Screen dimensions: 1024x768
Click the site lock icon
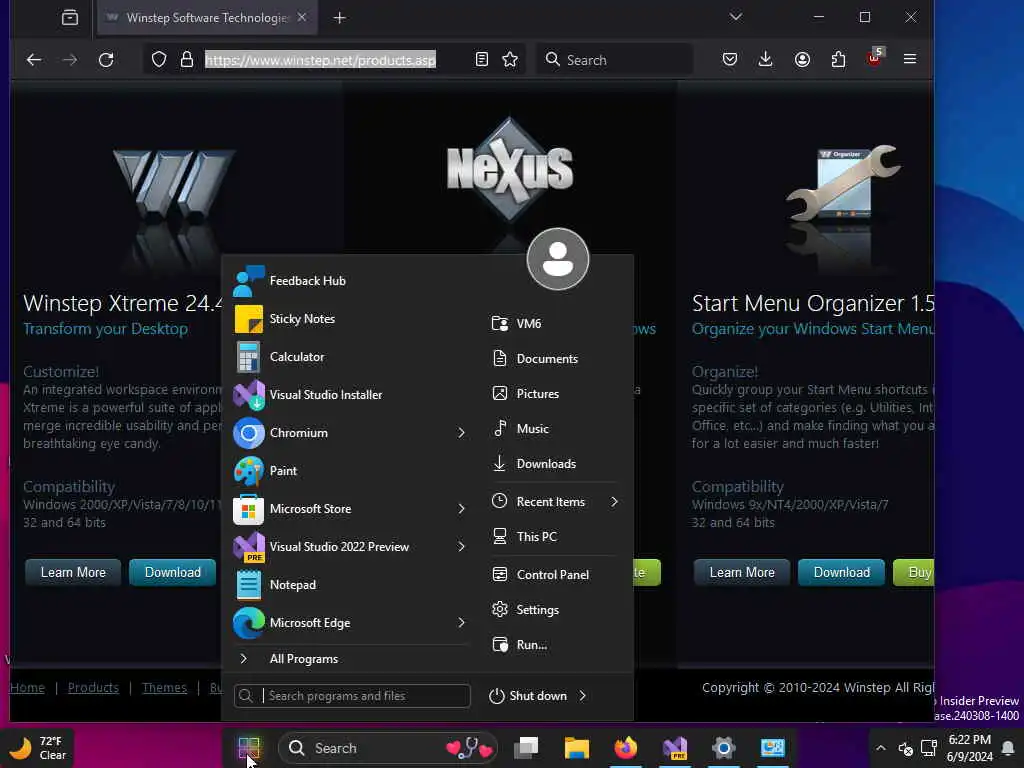187,60
